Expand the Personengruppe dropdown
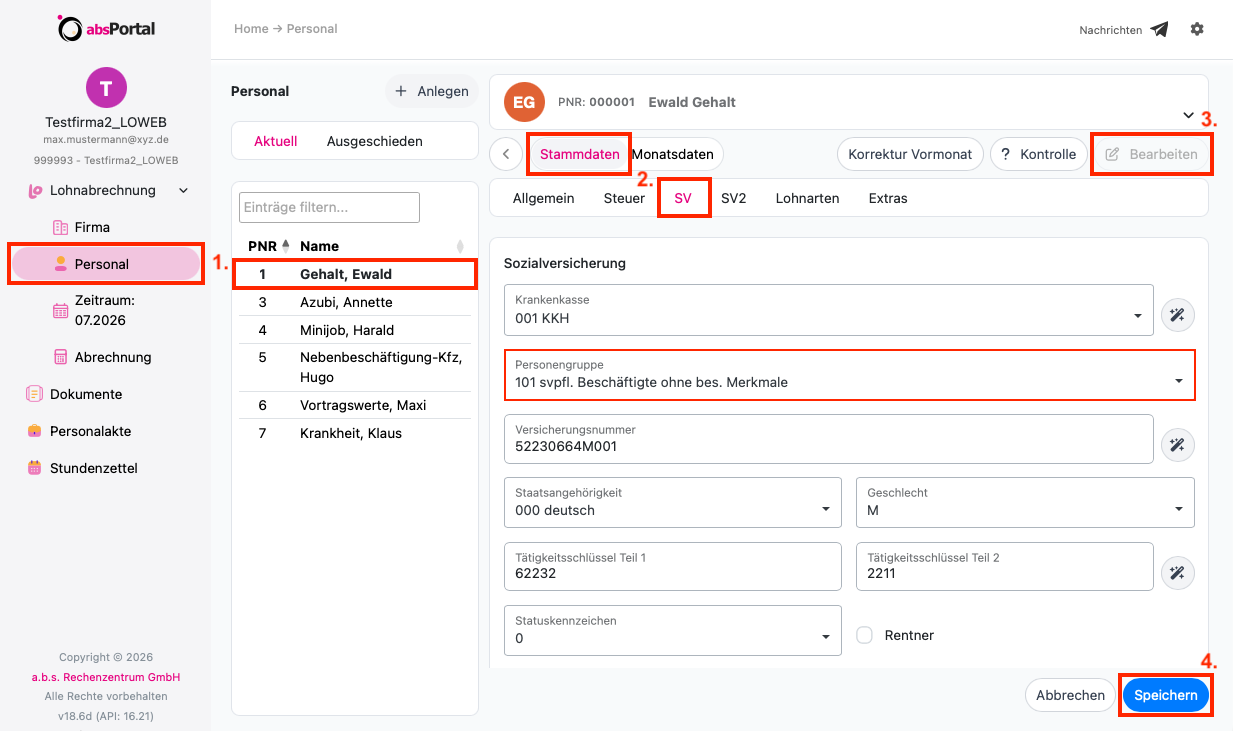 849,374
